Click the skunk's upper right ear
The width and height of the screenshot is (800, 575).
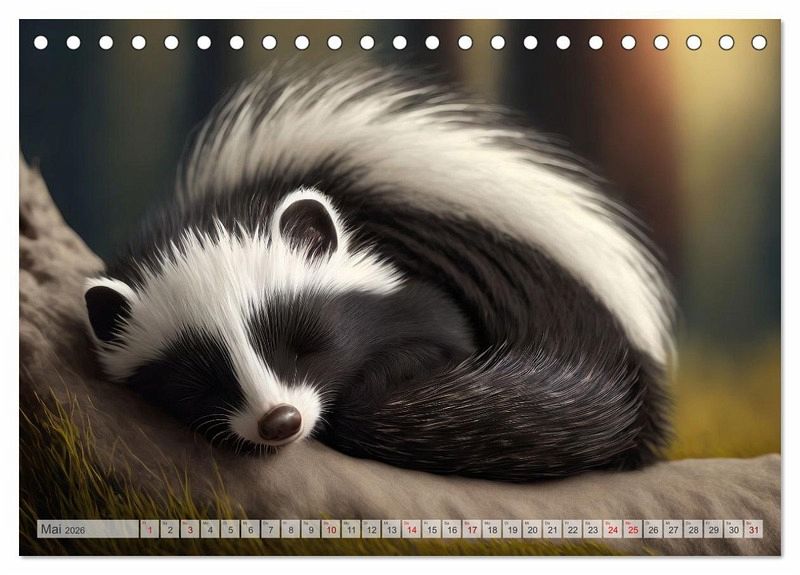[x=308, y=225]
